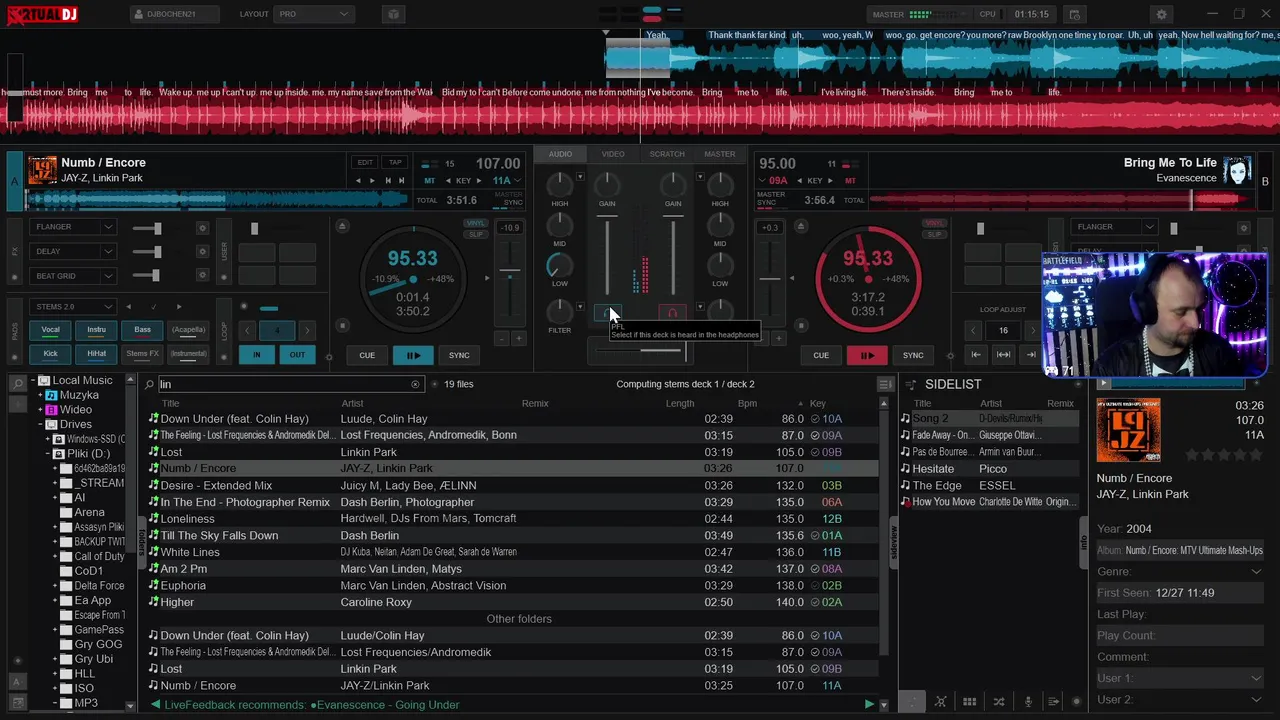Click the TAP button on left deck

tap(395, 162)
